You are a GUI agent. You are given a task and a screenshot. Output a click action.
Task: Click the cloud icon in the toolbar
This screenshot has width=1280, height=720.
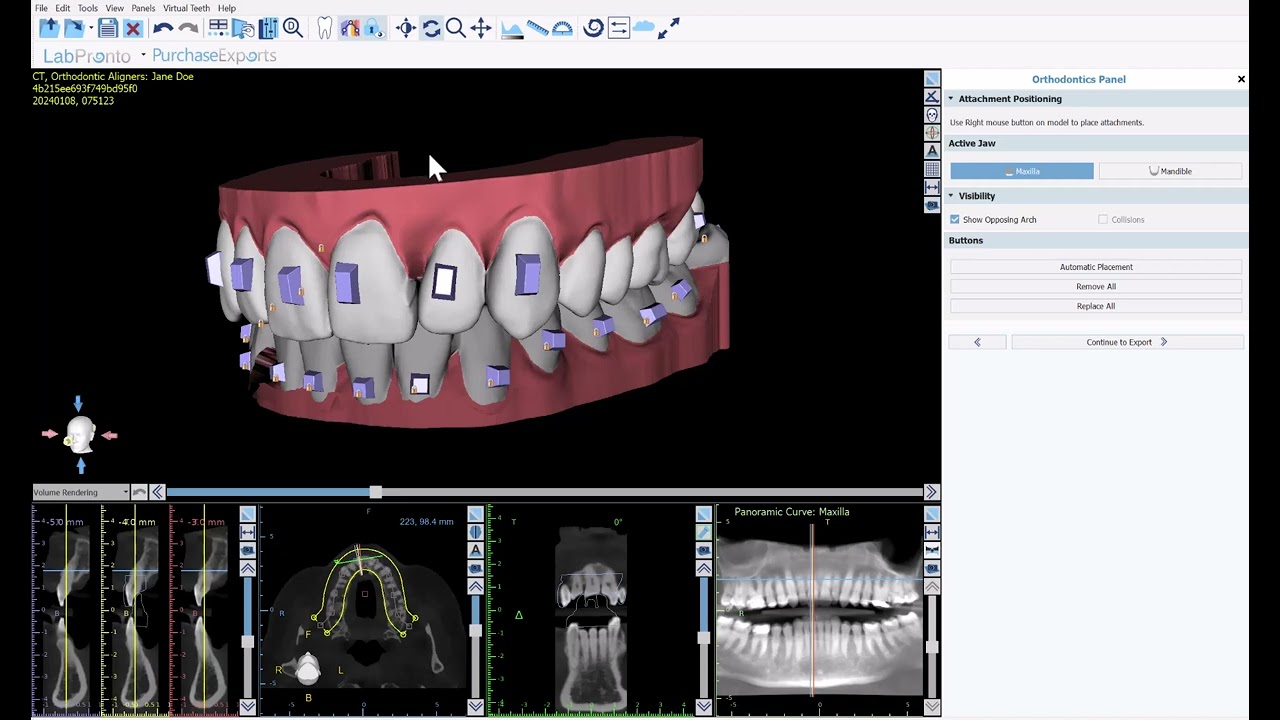pyautogui.click(x=643, y=28)
